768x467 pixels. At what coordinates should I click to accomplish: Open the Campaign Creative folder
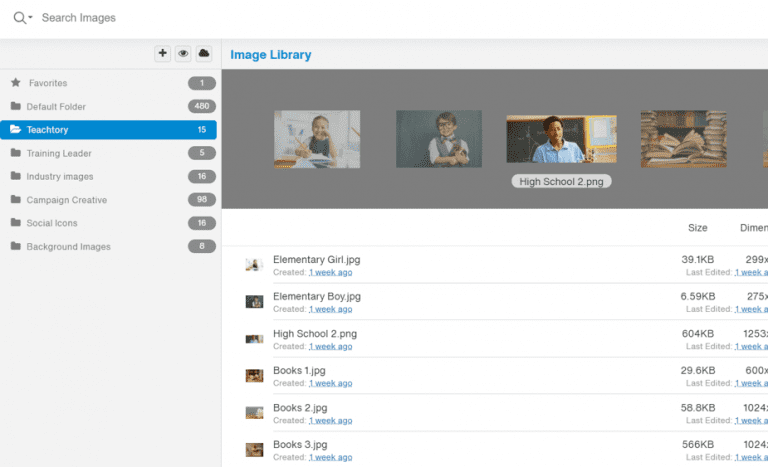click(66, 200)
